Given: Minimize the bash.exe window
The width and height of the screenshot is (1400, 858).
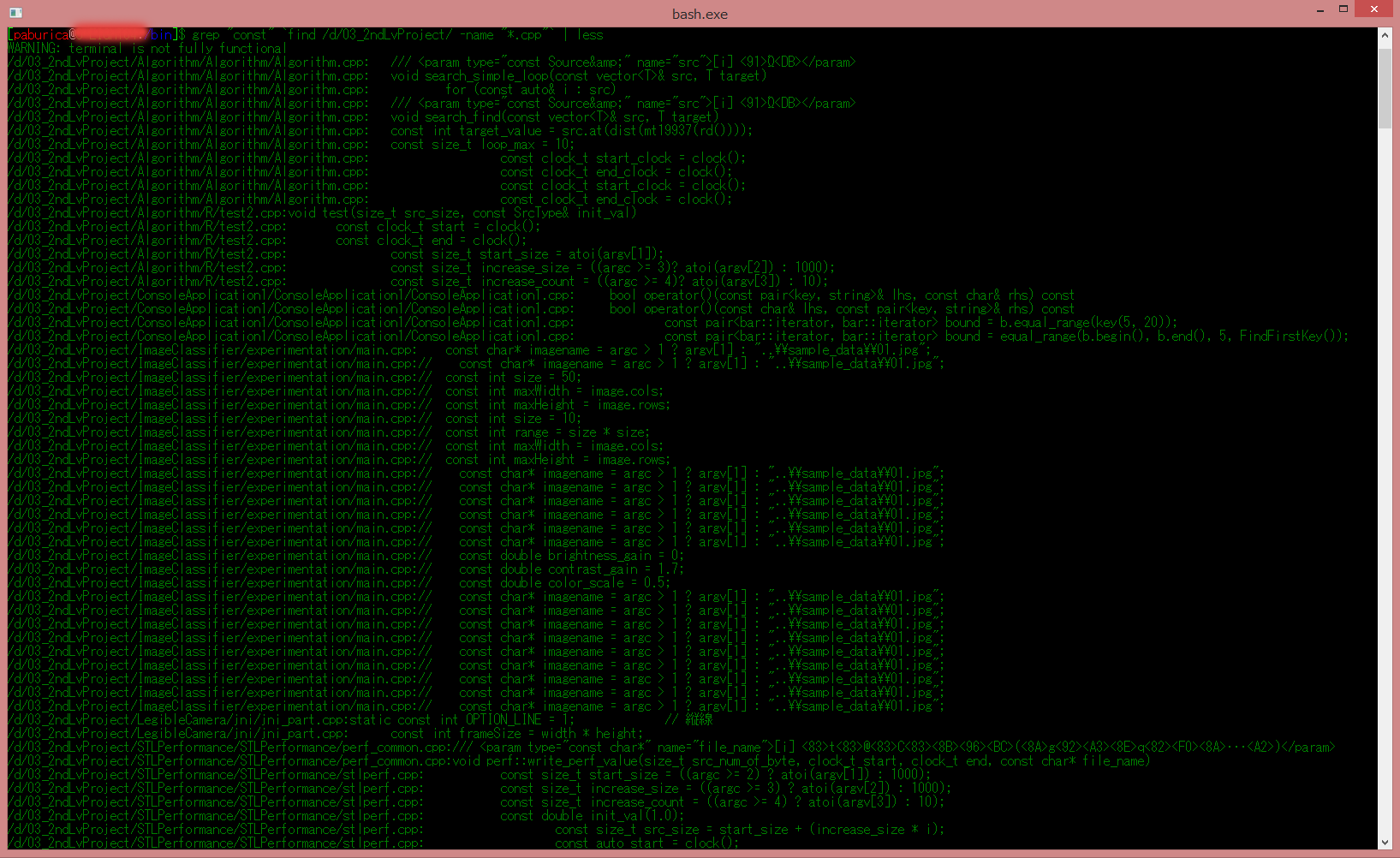Looking at the screenshot, I should pos(1320,10).
